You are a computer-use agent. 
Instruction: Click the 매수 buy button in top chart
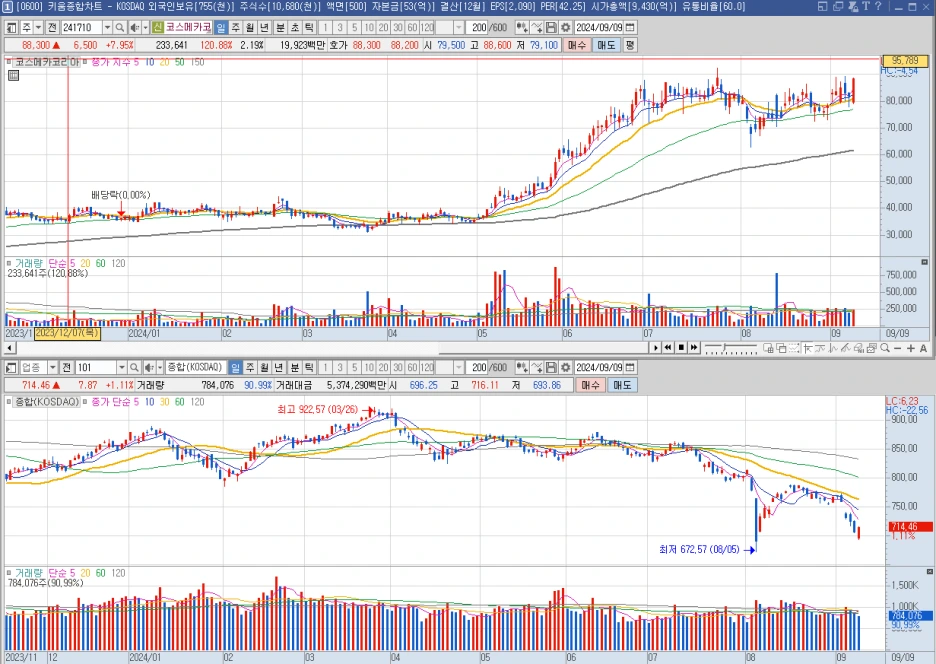pyautogui.click(x=577, y=45)
